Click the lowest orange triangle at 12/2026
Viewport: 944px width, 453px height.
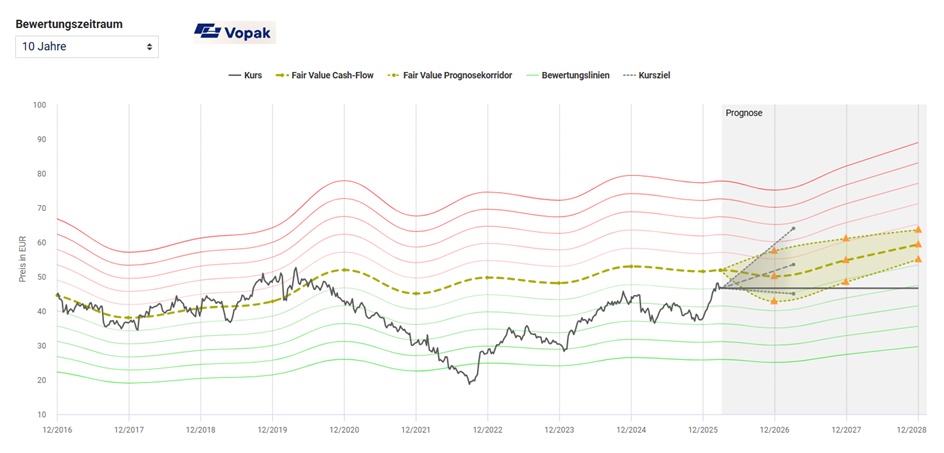tap(774, 300)
